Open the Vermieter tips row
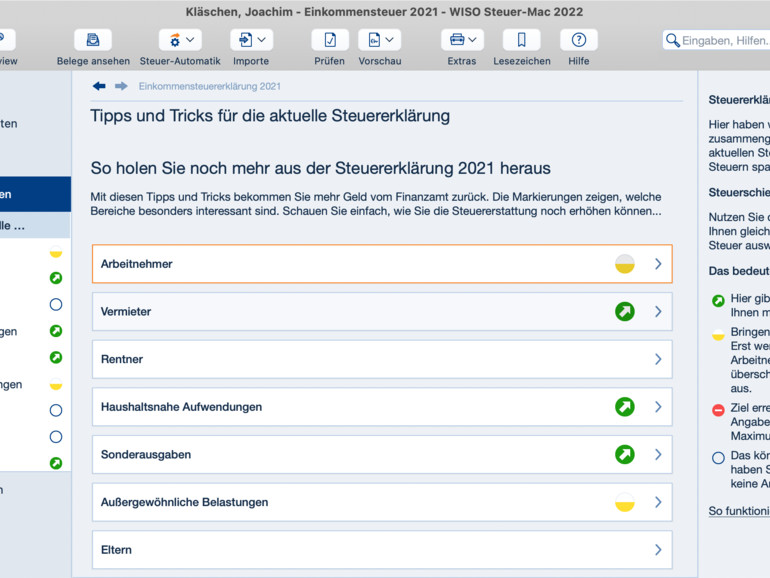 pyautogui.click(x=382, y=311)
